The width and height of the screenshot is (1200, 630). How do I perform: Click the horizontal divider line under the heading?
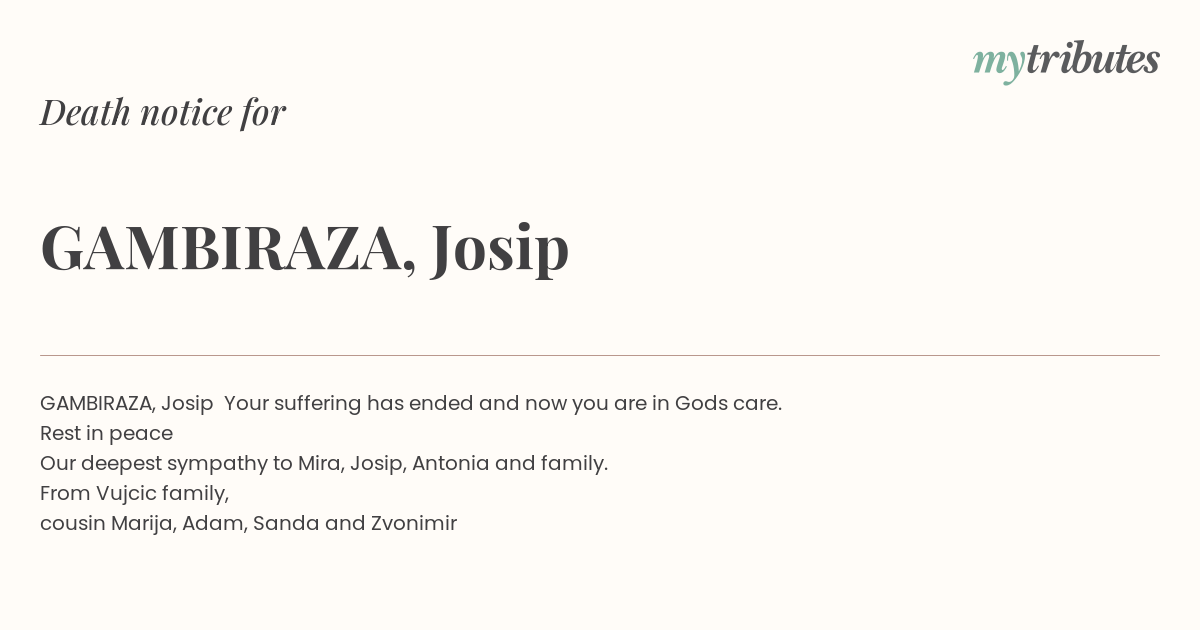600,355
